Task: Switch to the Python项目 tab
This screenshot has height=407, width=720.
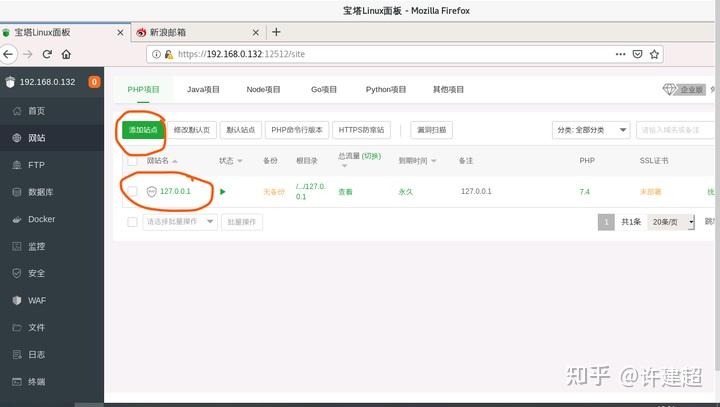Action: [x=386, y=90]
